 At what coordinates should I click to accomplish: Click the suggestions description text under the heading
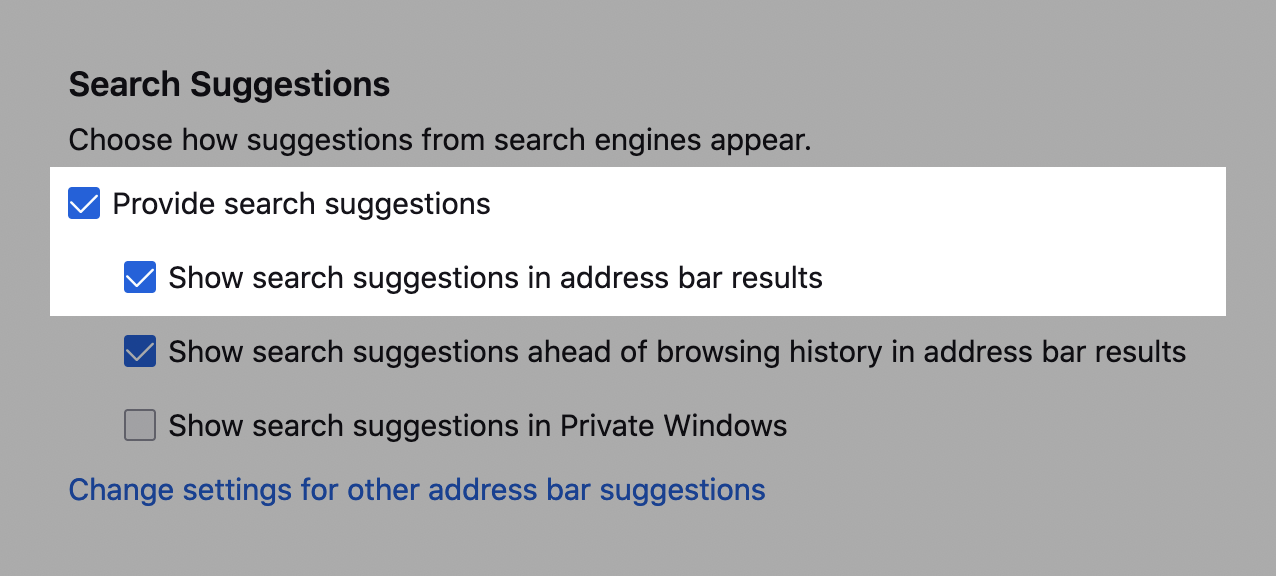click(439, 139)
